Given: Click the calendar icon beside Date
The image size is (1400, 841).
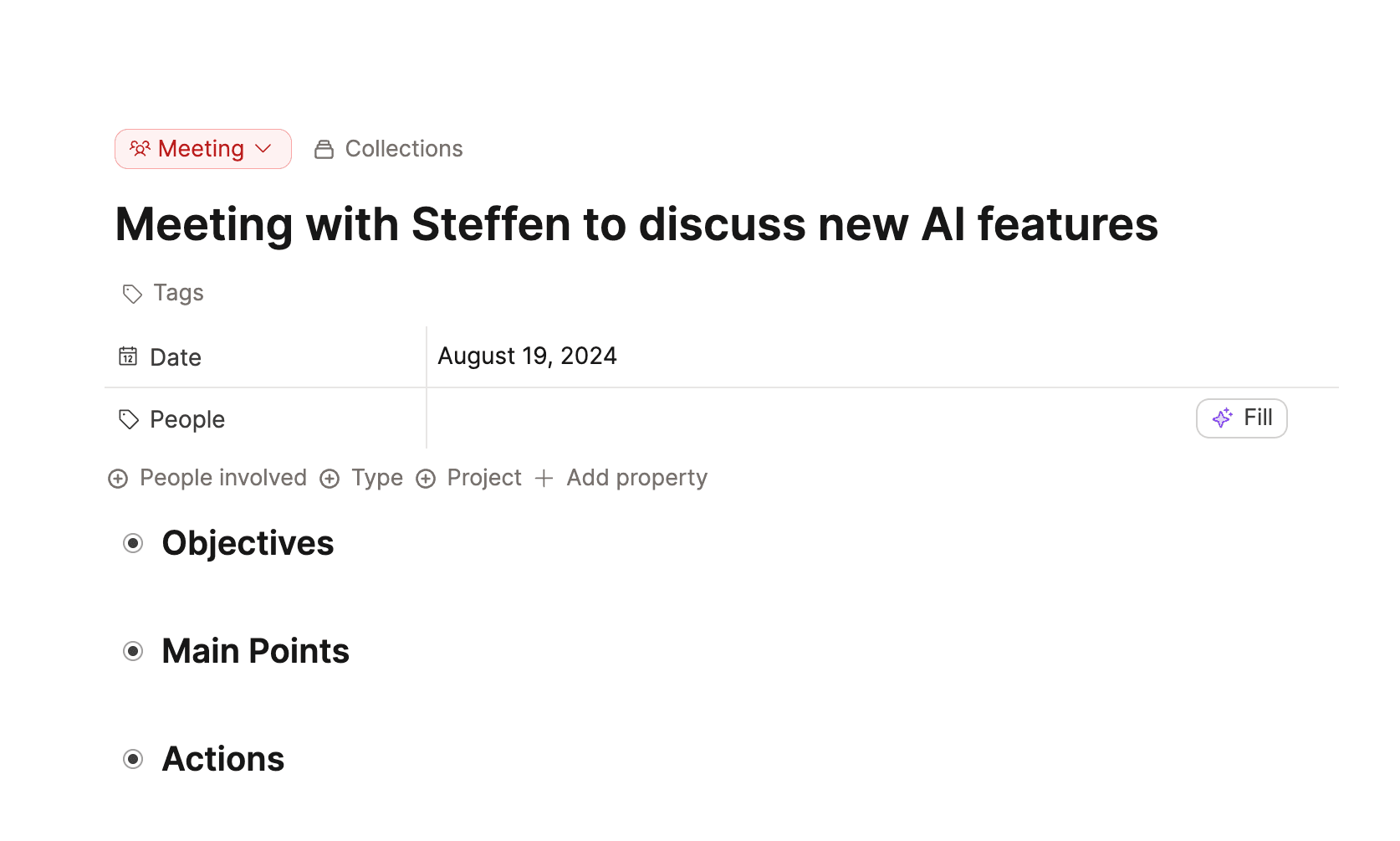Looking at the screenshot, I should (x=128, y=356).
